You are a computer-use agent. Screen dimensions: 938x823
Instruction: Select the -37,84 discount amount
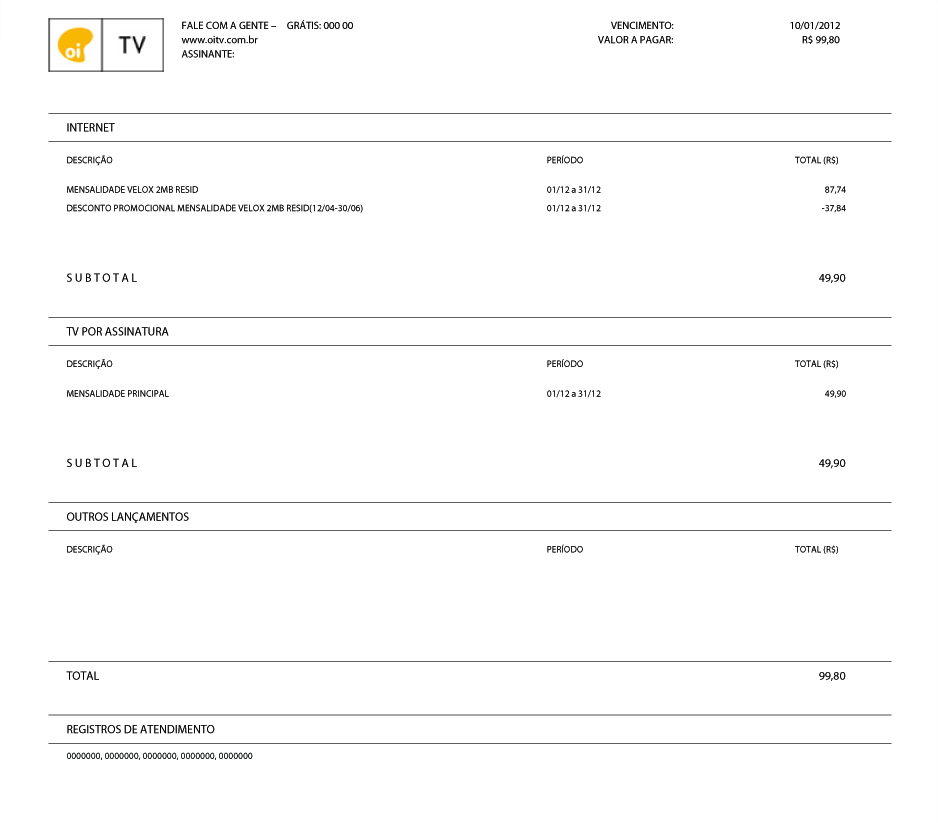[x=833, y=208]
